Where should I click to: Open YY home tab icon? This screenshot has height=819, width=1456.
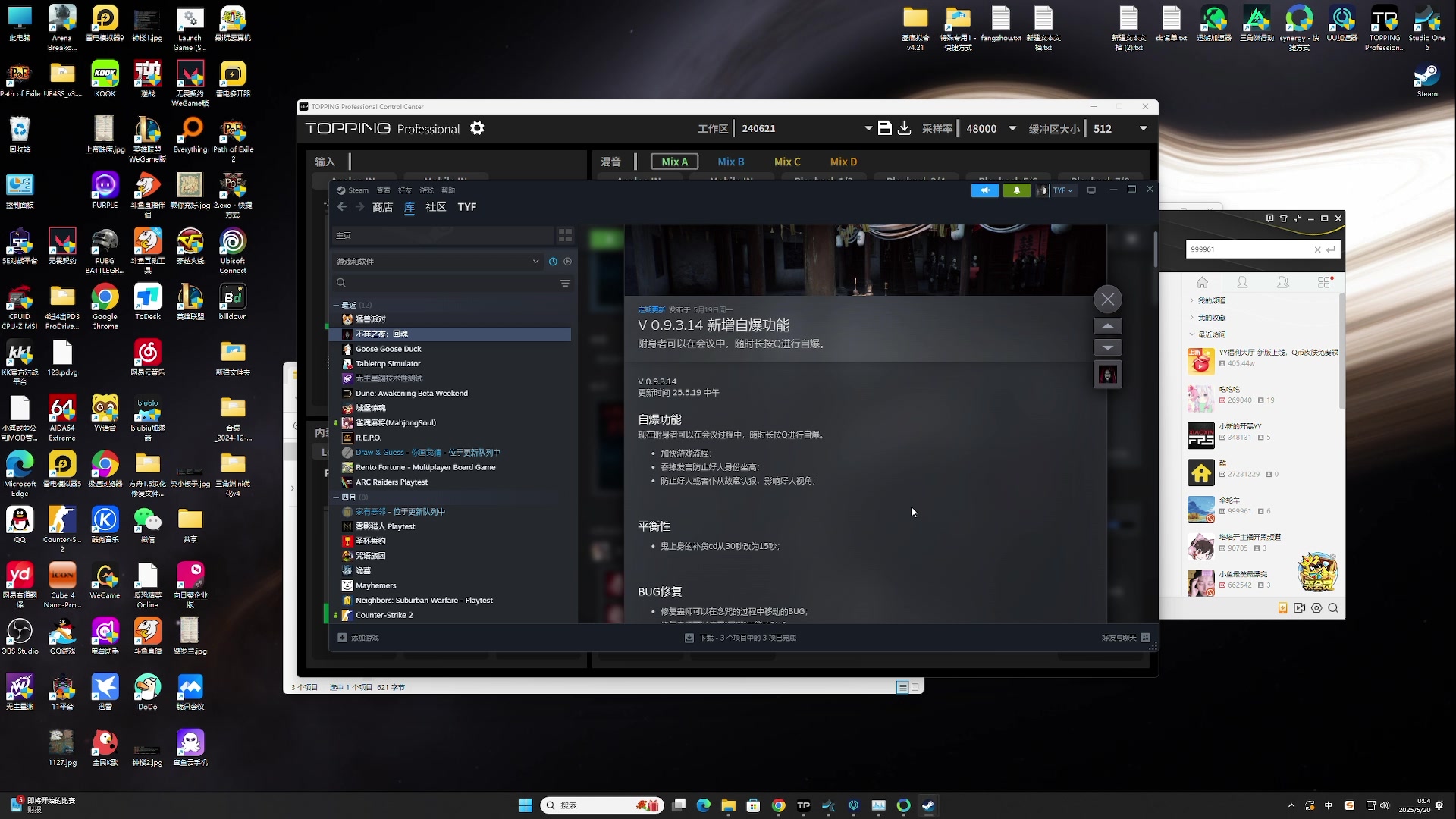(x=1202, y=282)
